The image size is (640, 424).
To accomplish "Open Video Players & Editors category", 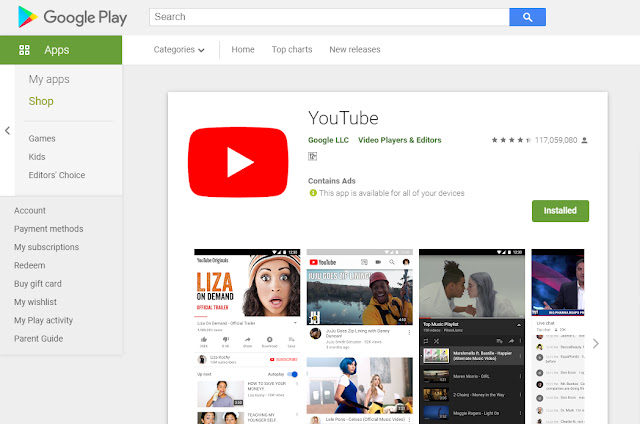I will click(x=400, y=140).
